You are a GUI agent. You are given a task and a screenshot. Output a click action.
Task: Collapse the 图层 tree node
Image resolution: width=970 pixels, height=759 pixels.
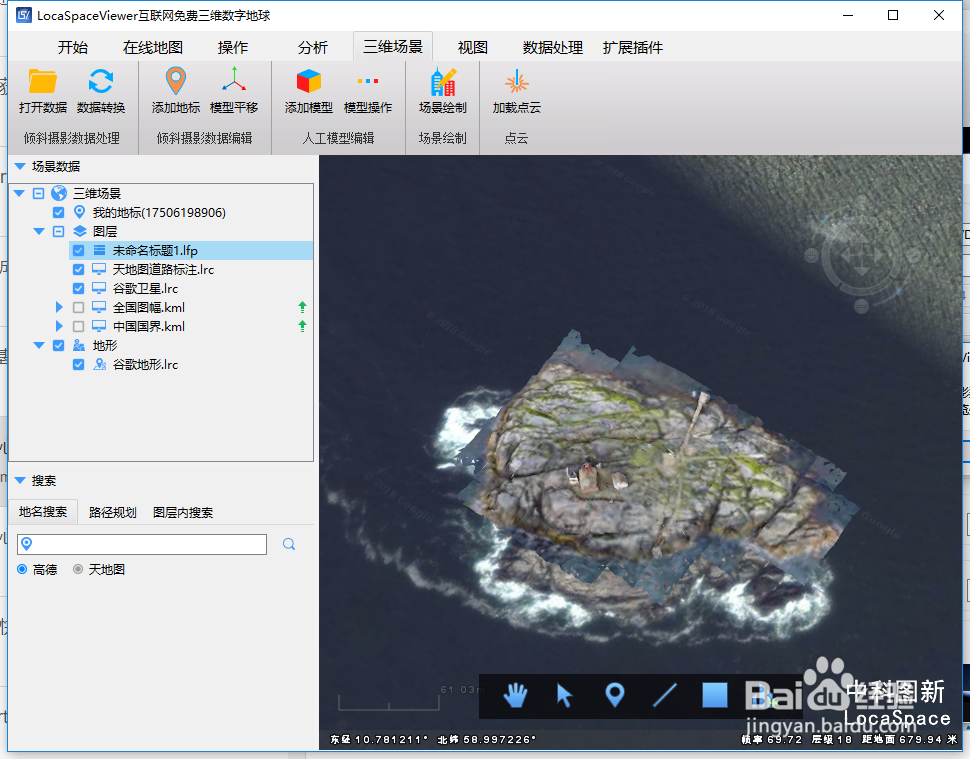pyautogui.click(x=38, y=231)
